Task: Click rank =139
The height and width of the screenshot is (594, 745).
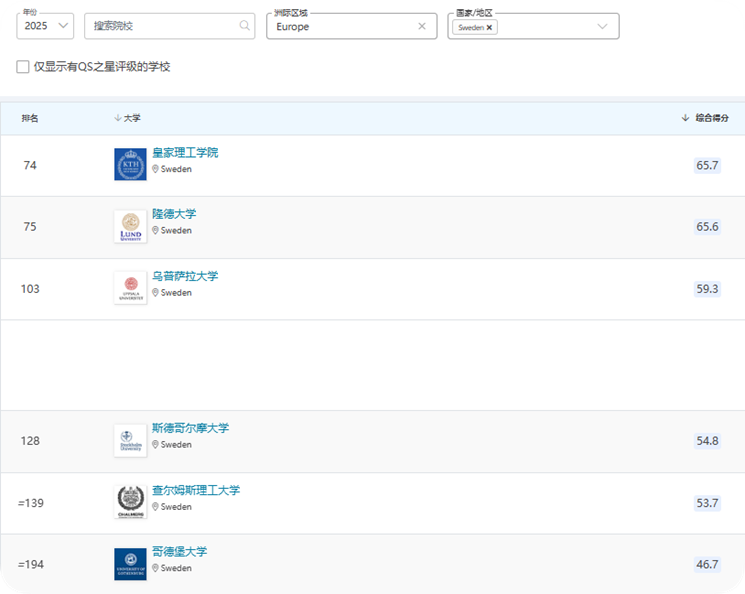Action: [x=31, y=503]
